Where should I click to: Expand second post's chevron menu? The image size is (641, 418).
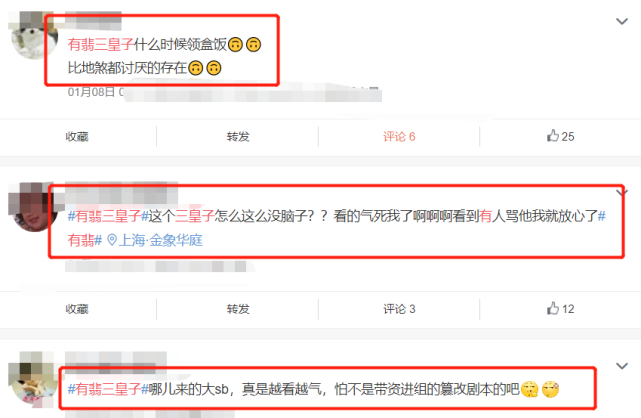tap(622, 192)
